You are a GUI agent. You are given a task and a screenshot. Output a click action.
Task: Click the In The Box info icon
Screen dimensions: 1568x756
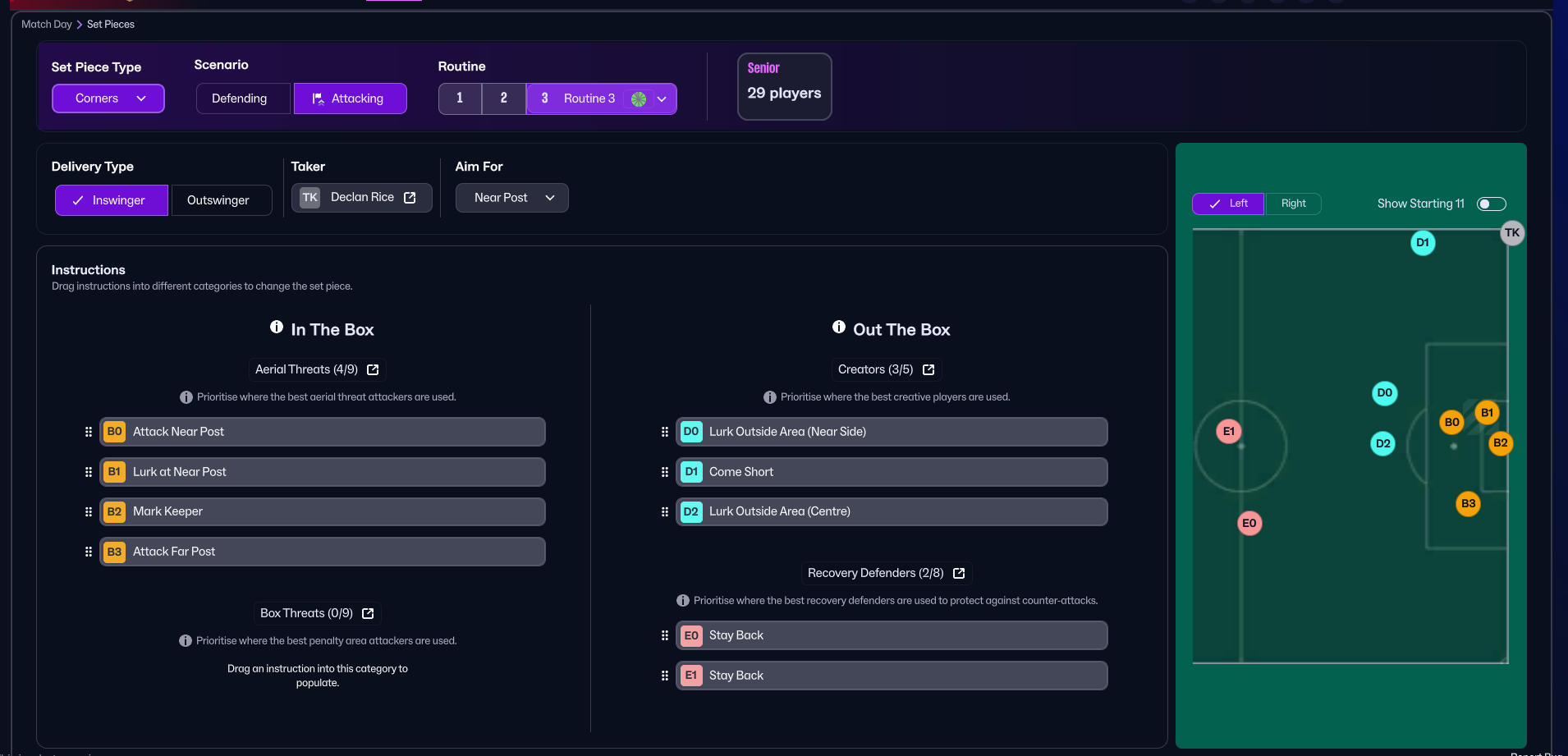tap(277, 328)
